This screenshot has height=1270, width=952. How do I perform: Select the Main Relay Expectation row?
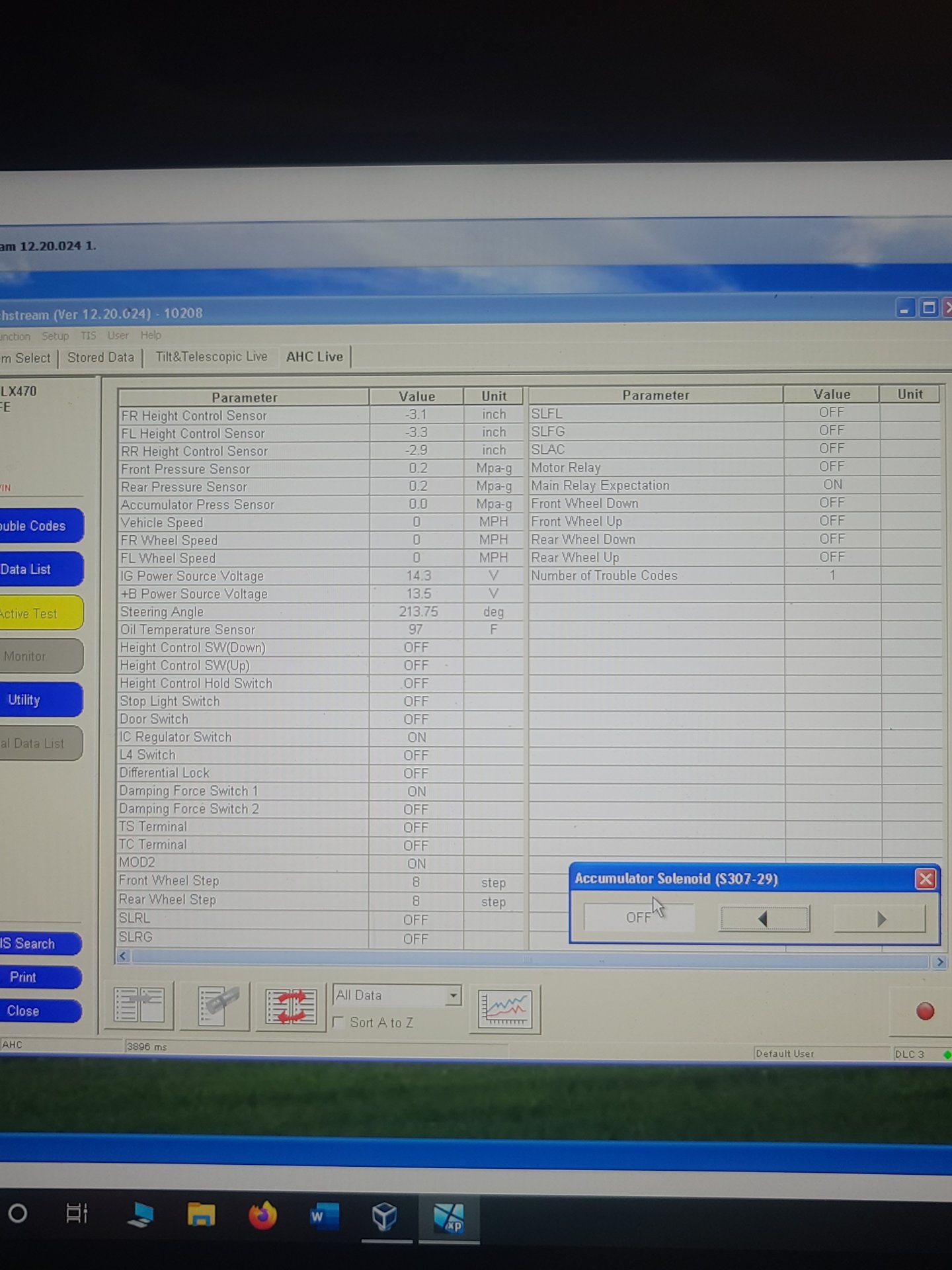click(x=735, y=485)
